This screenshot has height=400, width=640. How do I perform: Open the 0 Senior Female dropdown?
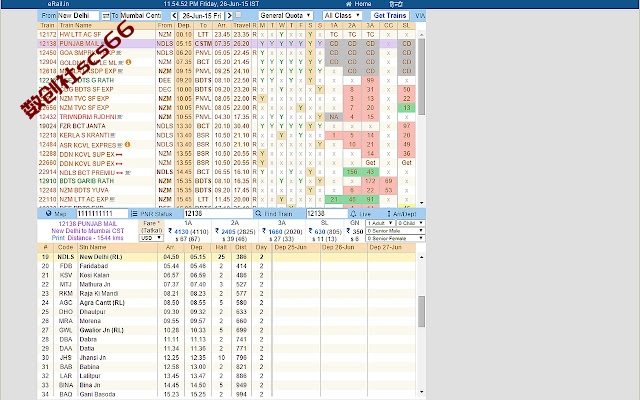point(396,238)
